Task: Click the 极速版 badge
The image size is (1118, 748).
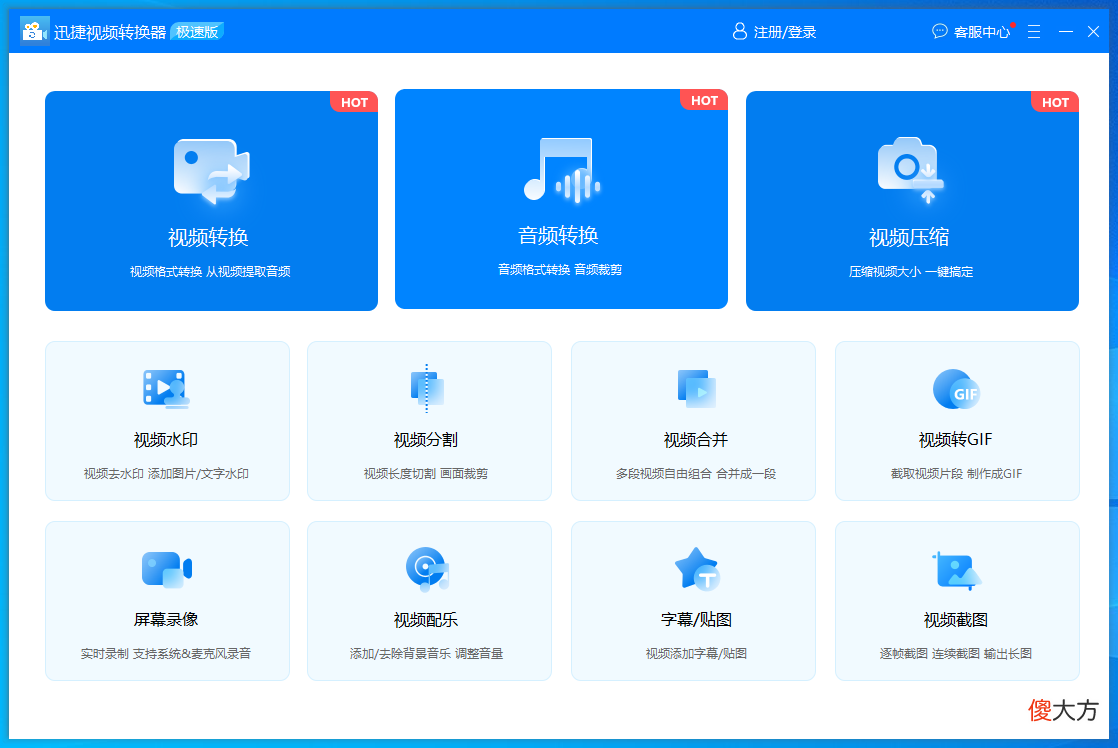Action: click(x=198, y=31)
